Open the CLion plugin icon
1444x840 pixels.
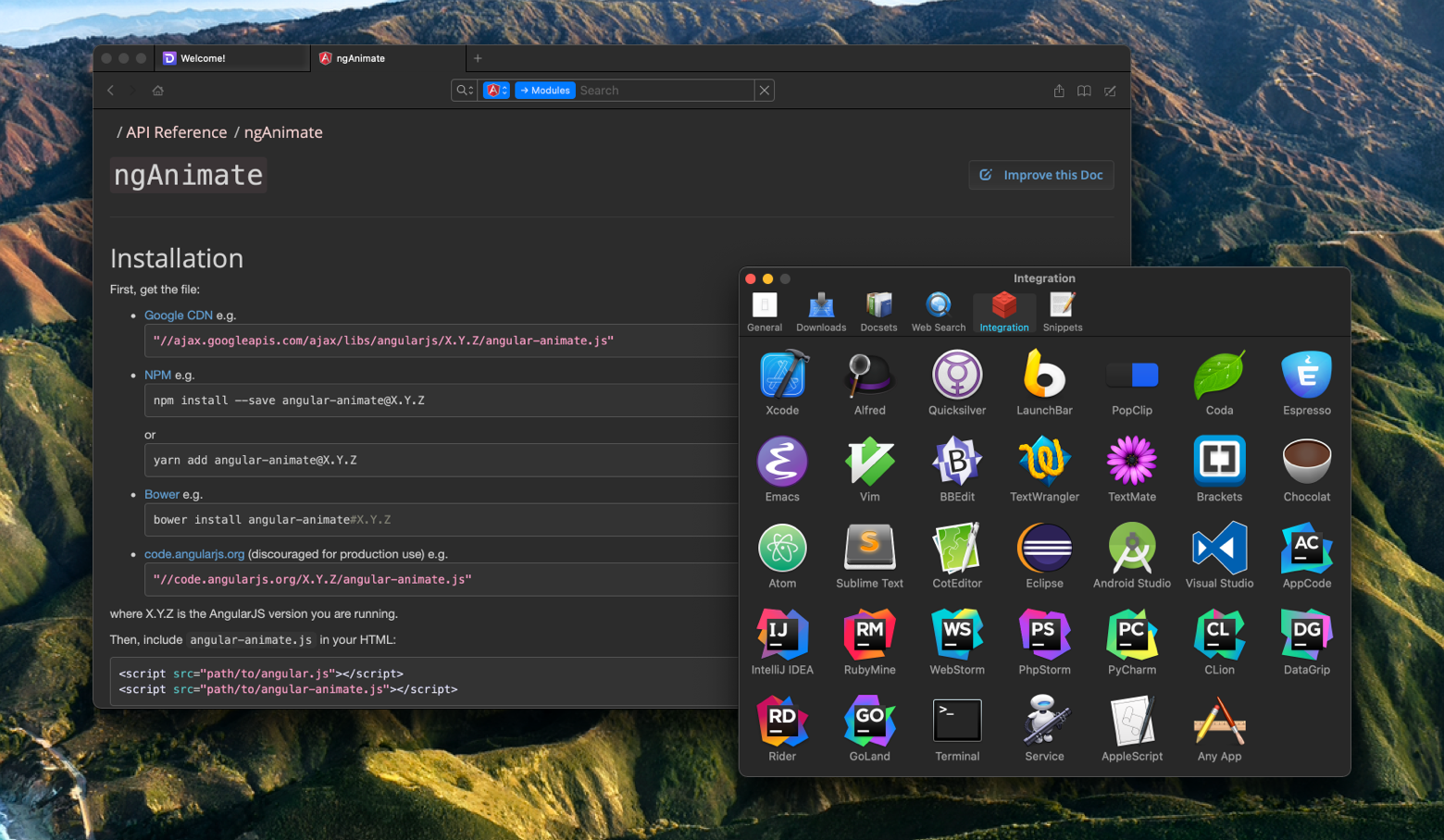tap(1219, 634)
